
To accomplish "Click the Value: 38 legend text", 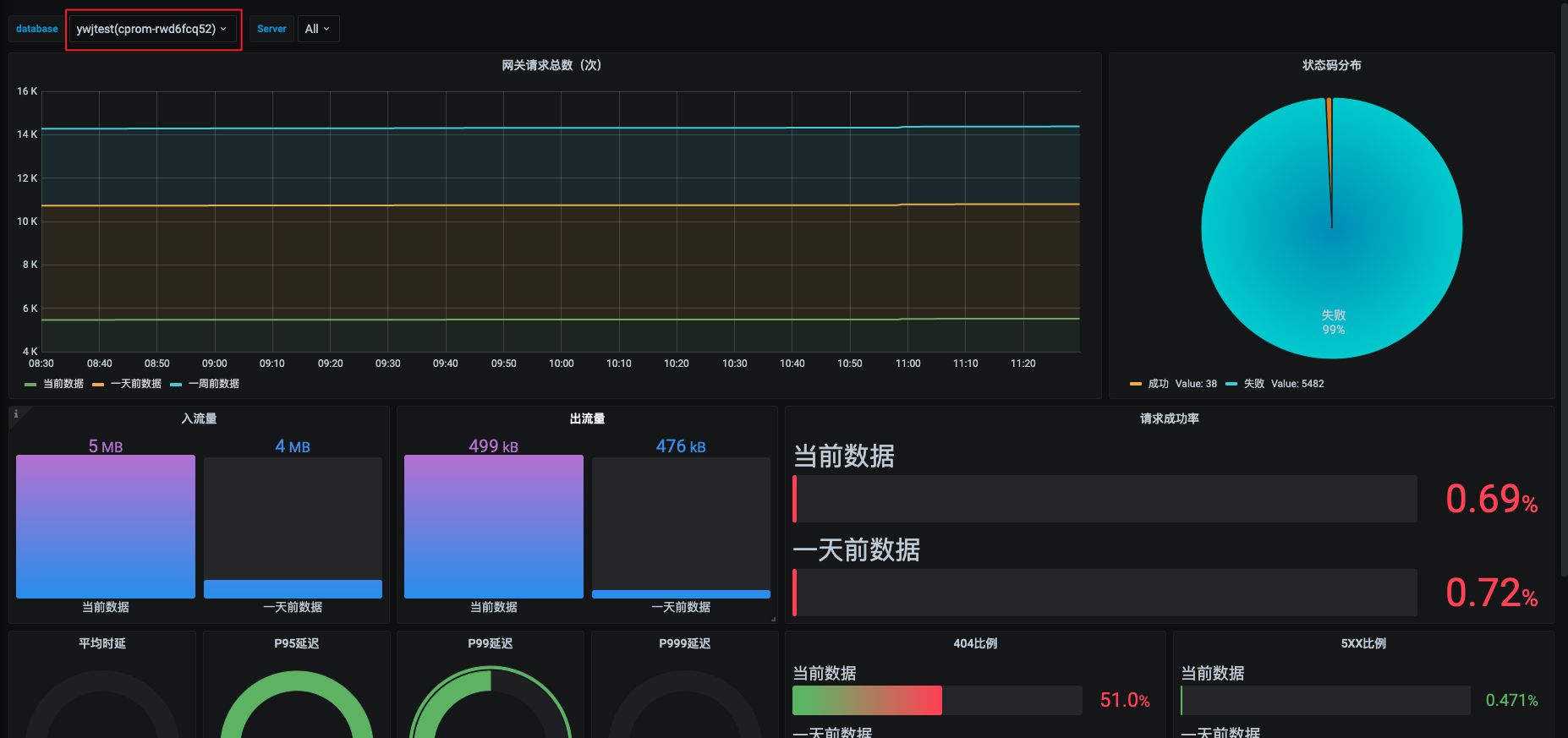I will (1196, 384).
